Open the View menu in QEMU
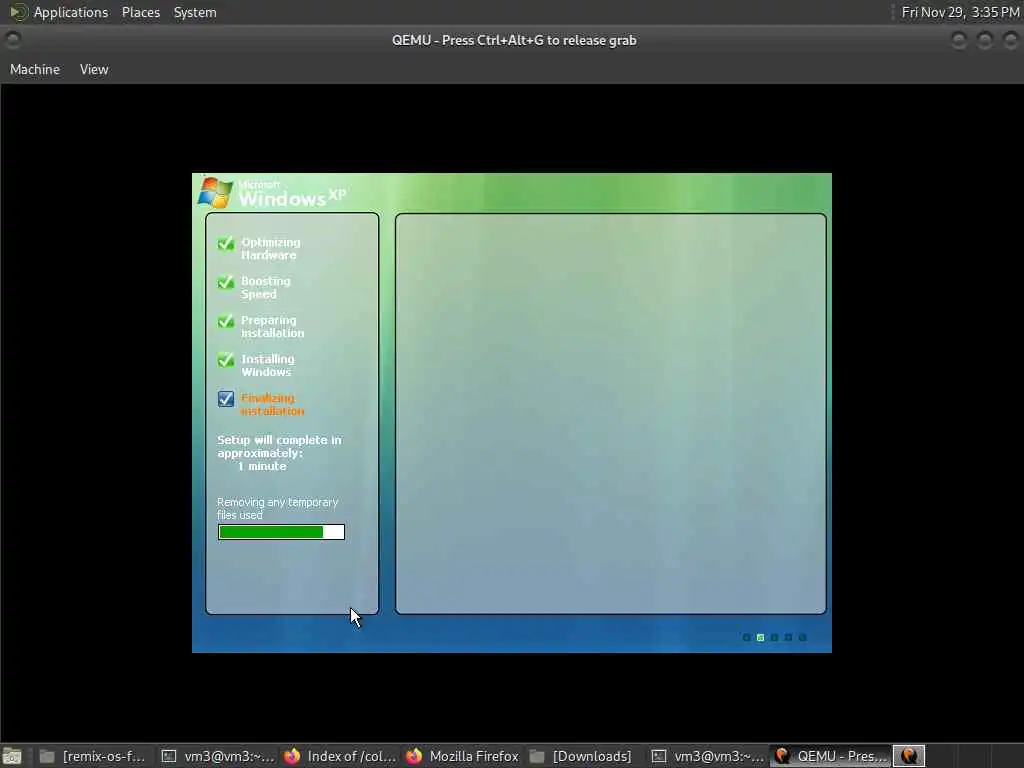Screen dimensions: 1024x768 click(x=94, y=69)
